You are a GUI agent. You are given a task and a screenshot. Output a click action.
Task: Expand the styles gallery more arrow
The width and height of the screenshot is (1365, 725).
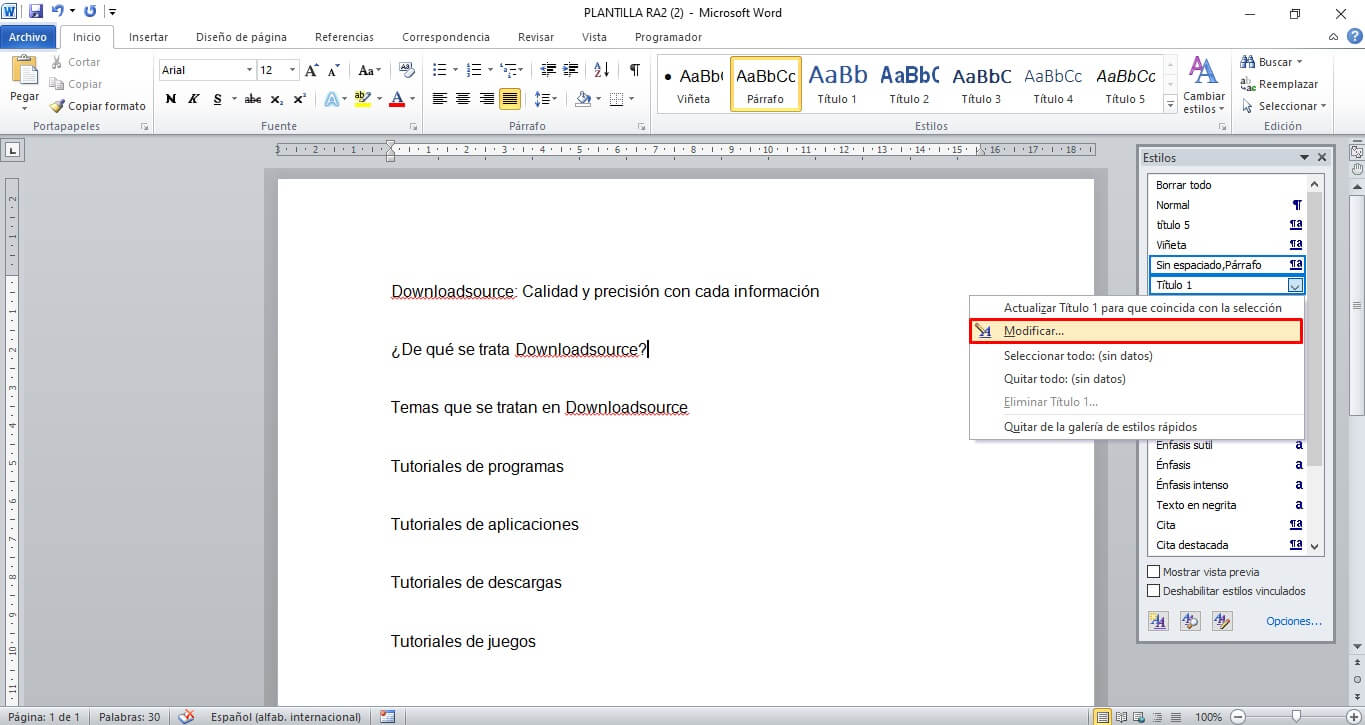pos(1170,104)
